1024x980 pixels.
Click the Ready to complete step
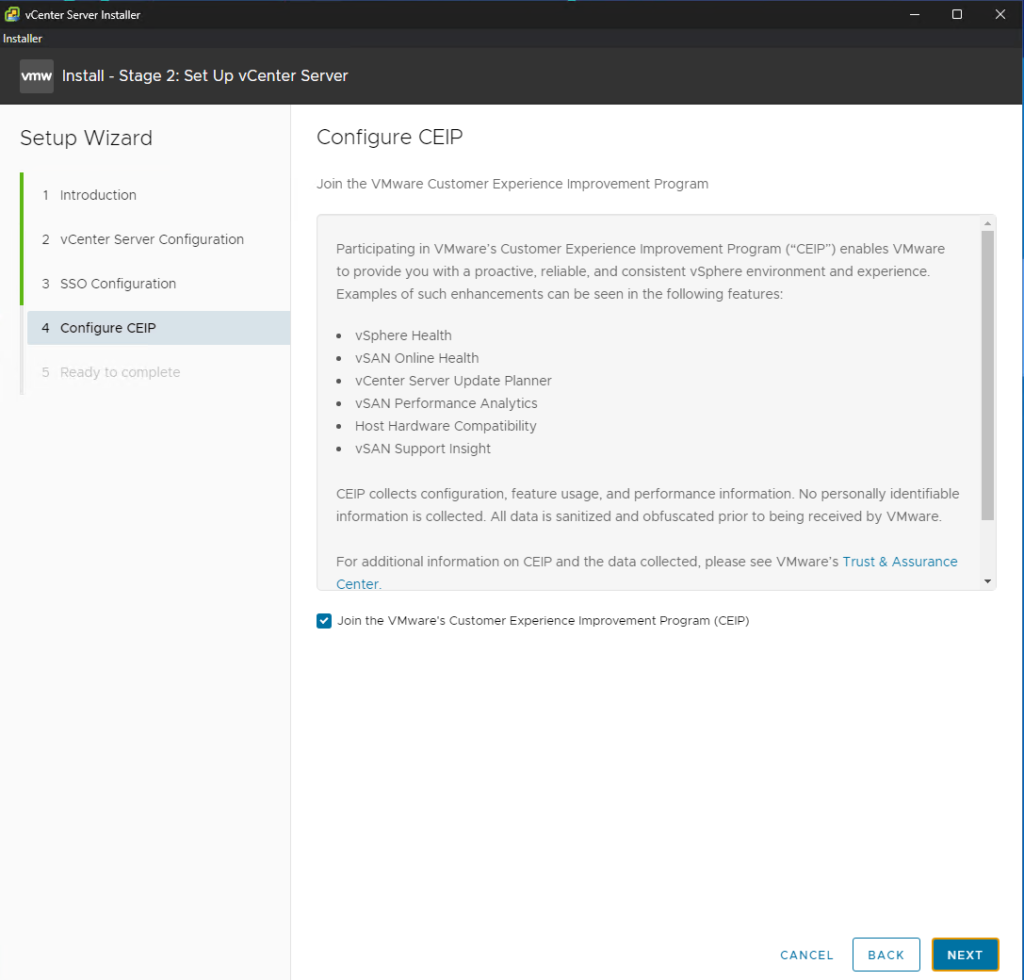pyautogui.click(x=120, y=372)
